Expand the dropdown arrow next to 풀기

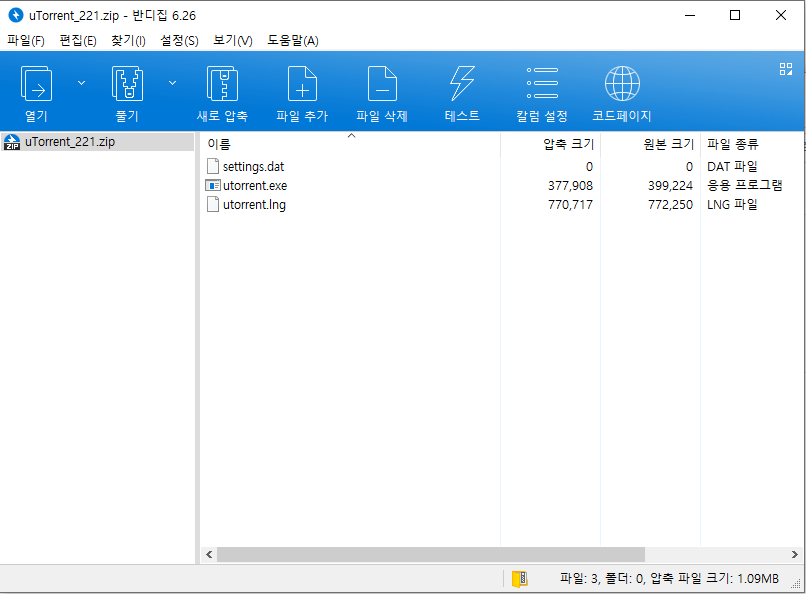click(x=172, y=83)
